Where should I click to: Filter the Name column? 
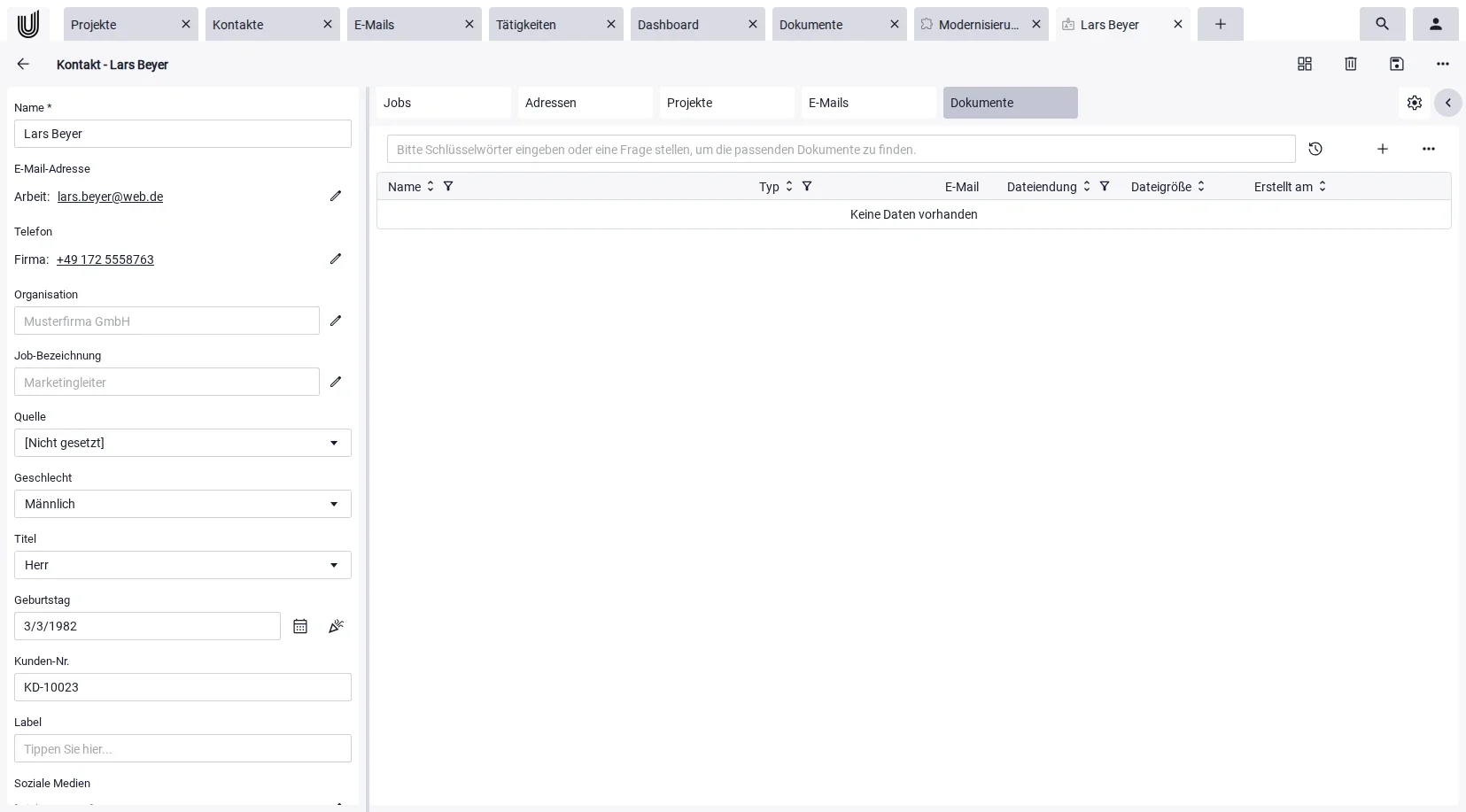point(448,186)
